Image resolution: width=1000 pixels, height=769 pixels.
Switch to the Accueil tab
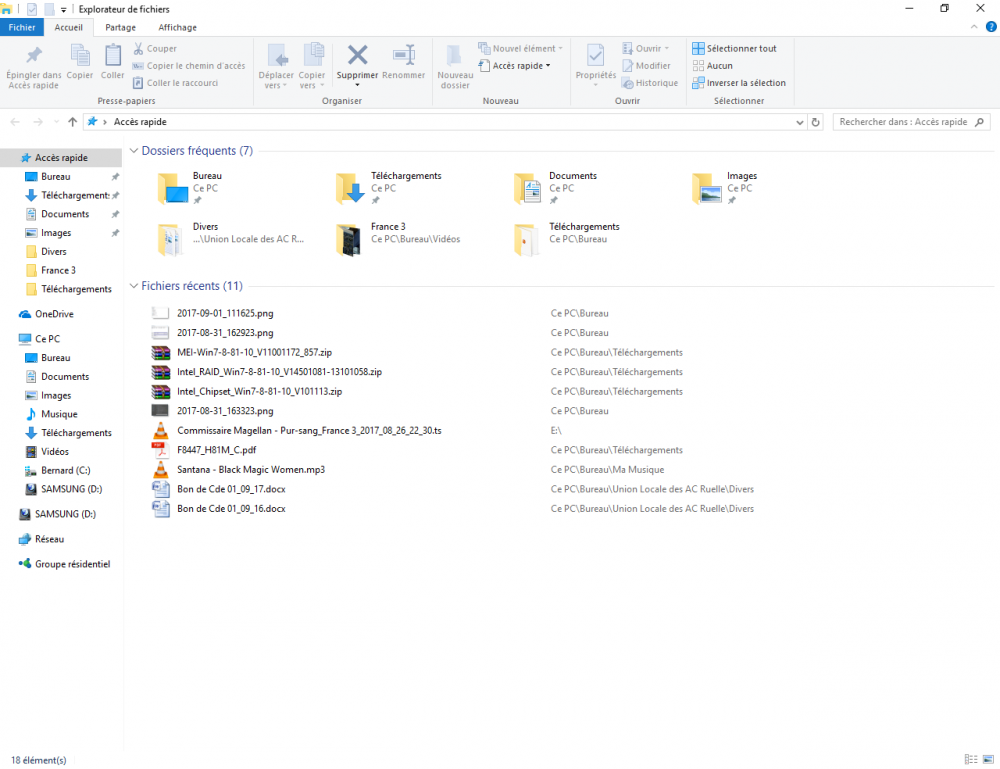[x=68, y=27]
